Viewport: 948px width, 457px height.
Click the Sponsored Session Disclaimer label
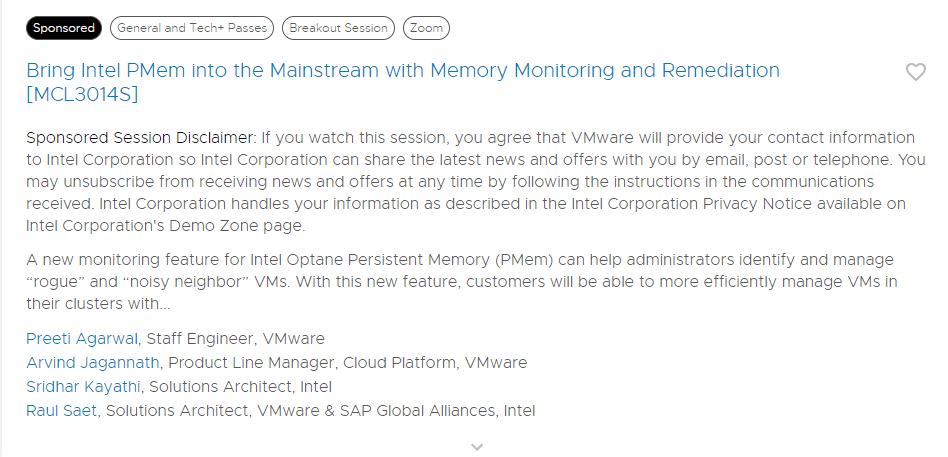141,137
